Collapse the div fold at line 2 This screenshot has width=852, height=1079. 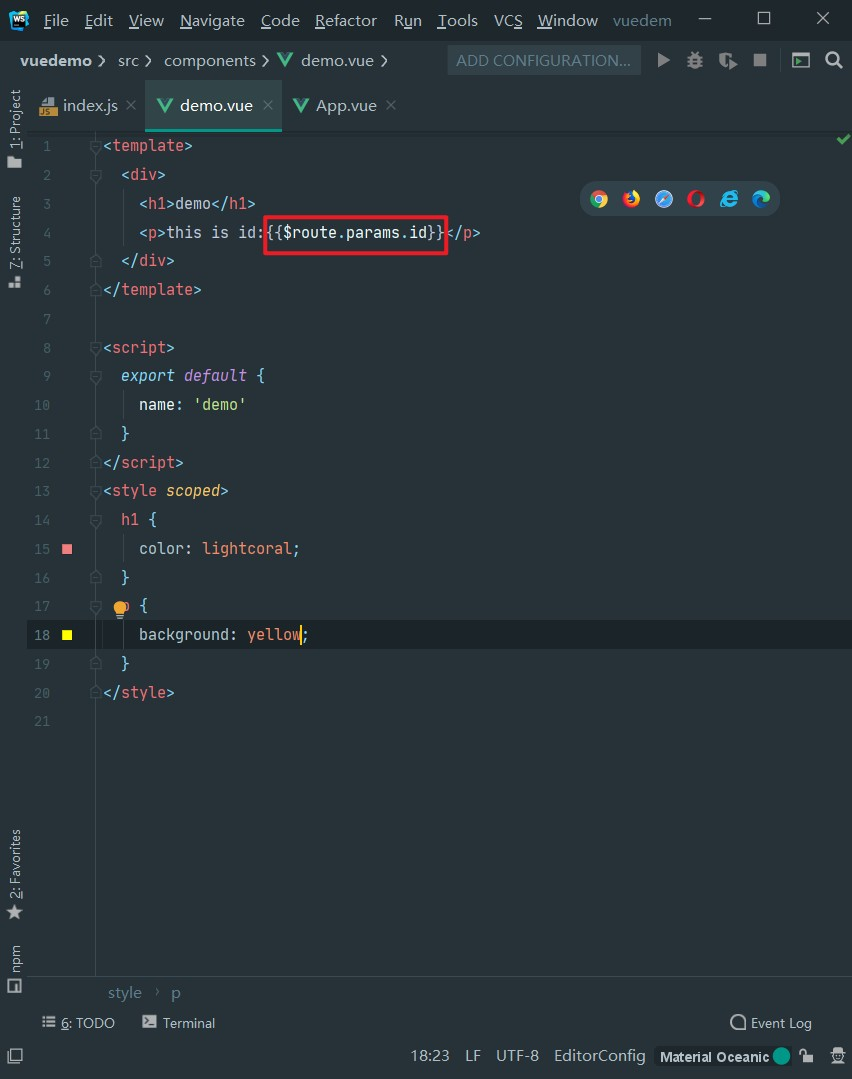[x=96, y=175]
